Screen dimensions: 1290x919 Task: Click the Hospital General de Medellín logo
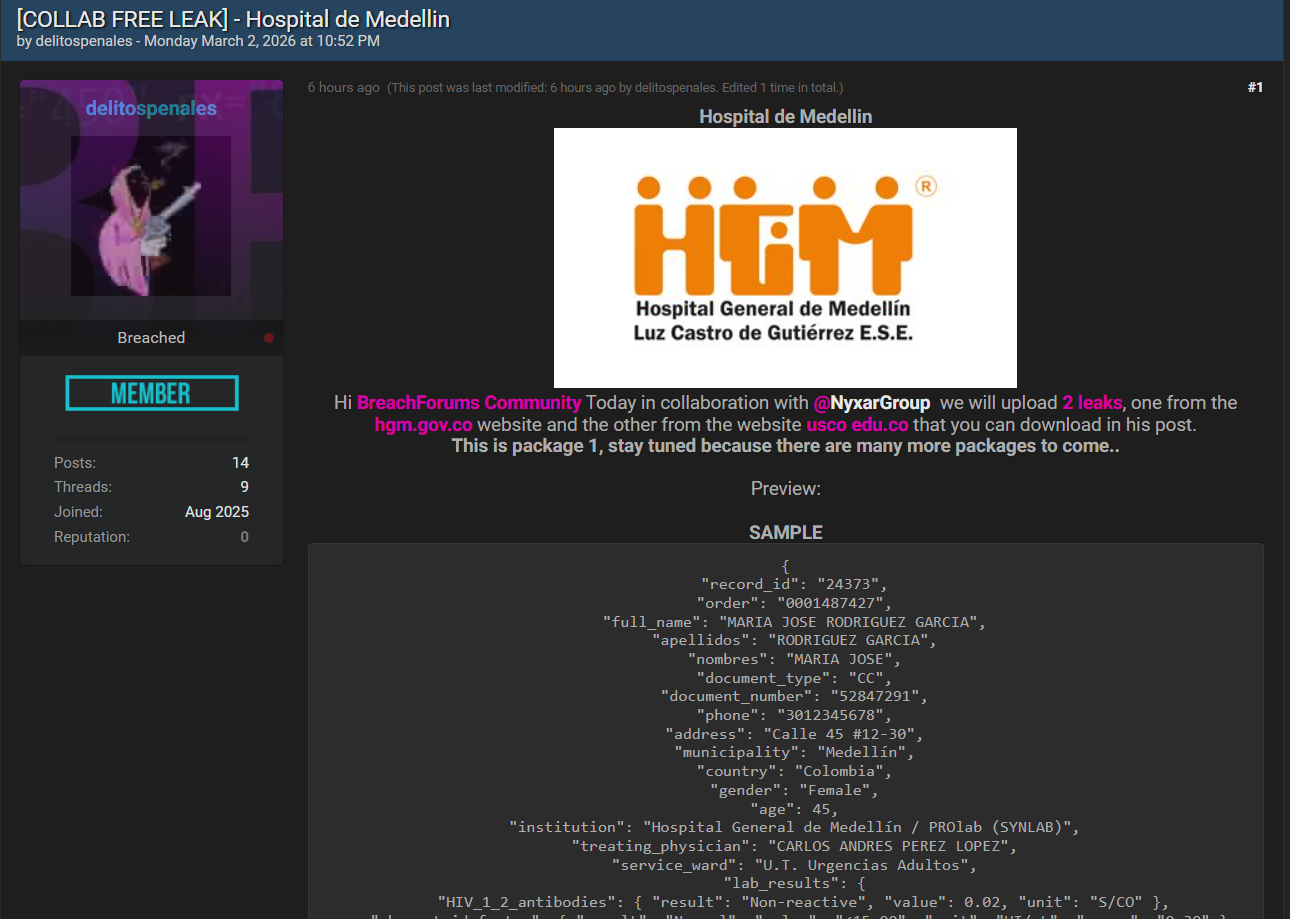click(x=785, y=257)
